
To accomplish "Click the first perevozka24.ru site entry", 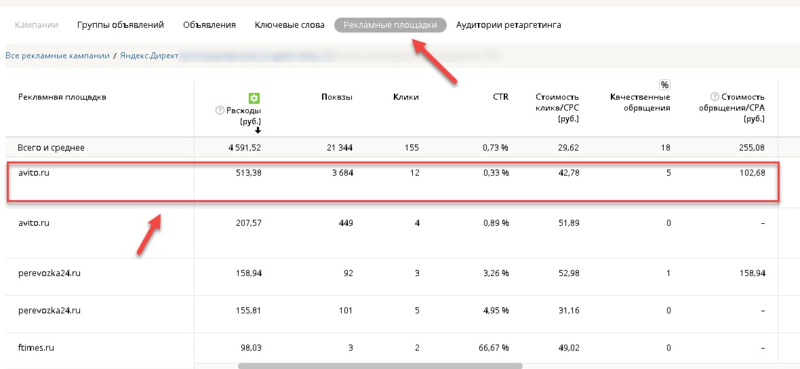I will 49,273.
